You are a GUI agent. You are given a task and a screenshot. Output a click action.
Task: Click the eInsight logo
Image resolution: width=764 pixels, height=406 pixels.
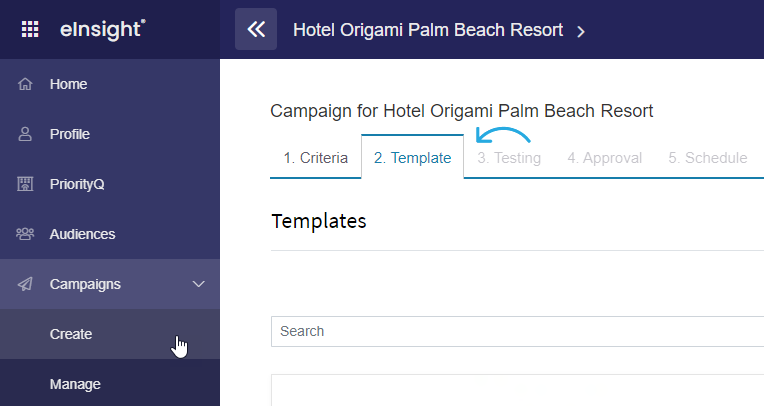(x=102, y=29)
